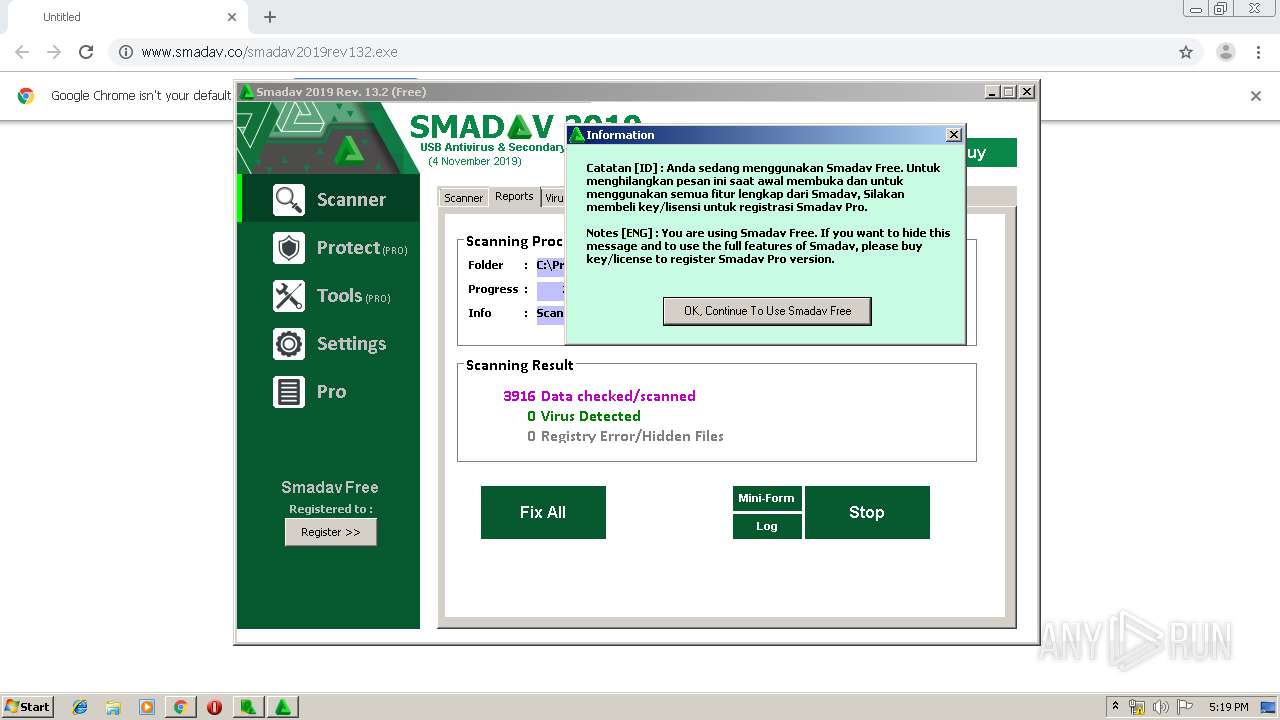Open the scan Log
The height and width of the screenshot is (720, 1280).
click(x=766, y=526)
